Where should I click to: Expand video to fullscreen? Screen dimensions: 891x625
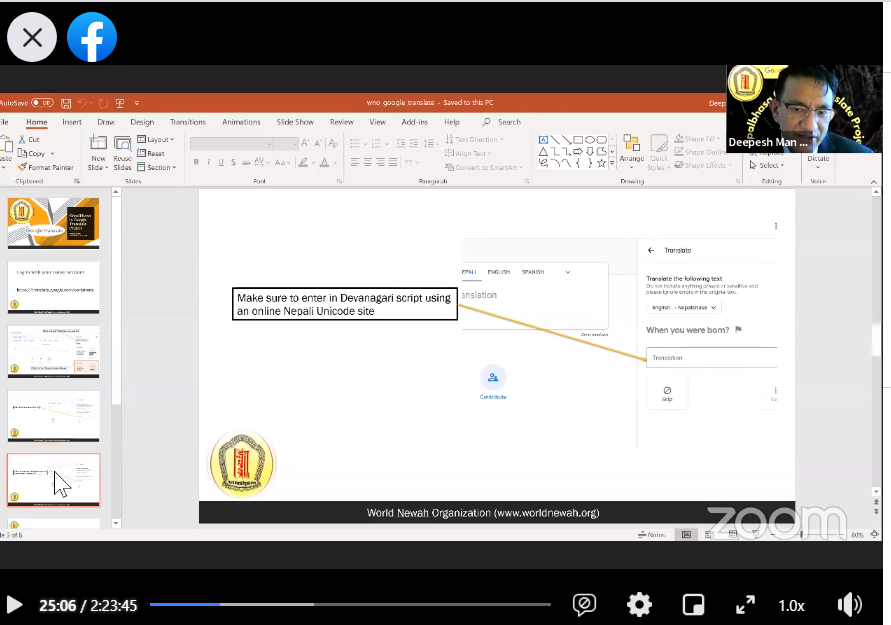tap(745, 605)
